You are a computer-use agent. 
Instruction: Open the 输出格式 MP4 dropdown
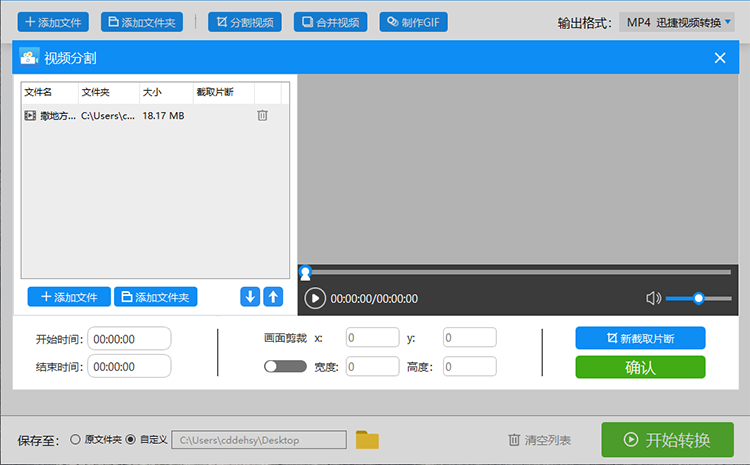click(x=677, y=22)
